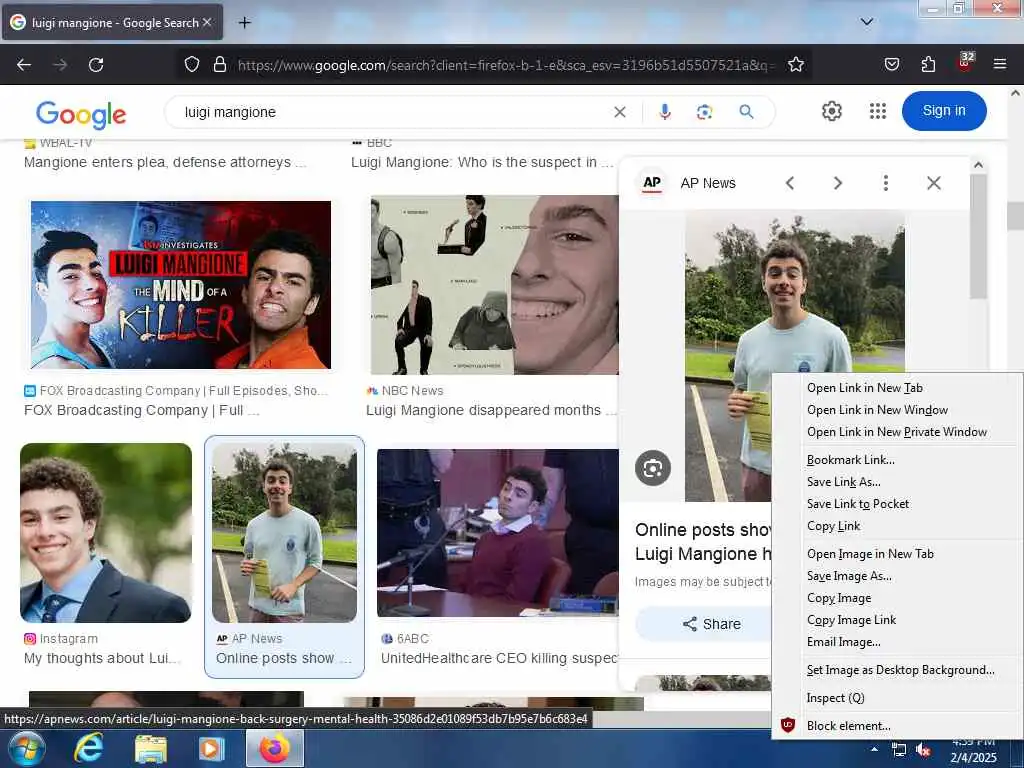The width and height of the screenshot is (1024, 768).
Task: Close the AP News image preview
Action: tap(934, 184)
